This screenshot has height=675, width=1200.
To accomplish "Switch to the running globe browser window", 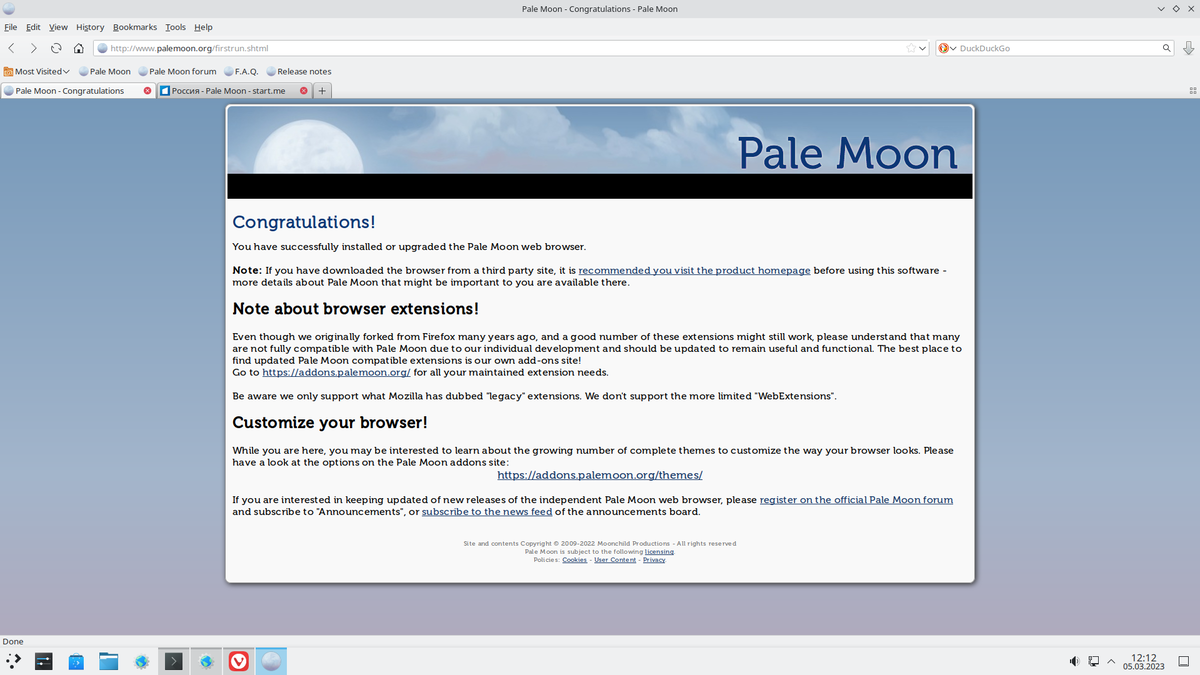I will tap(206, 661).
